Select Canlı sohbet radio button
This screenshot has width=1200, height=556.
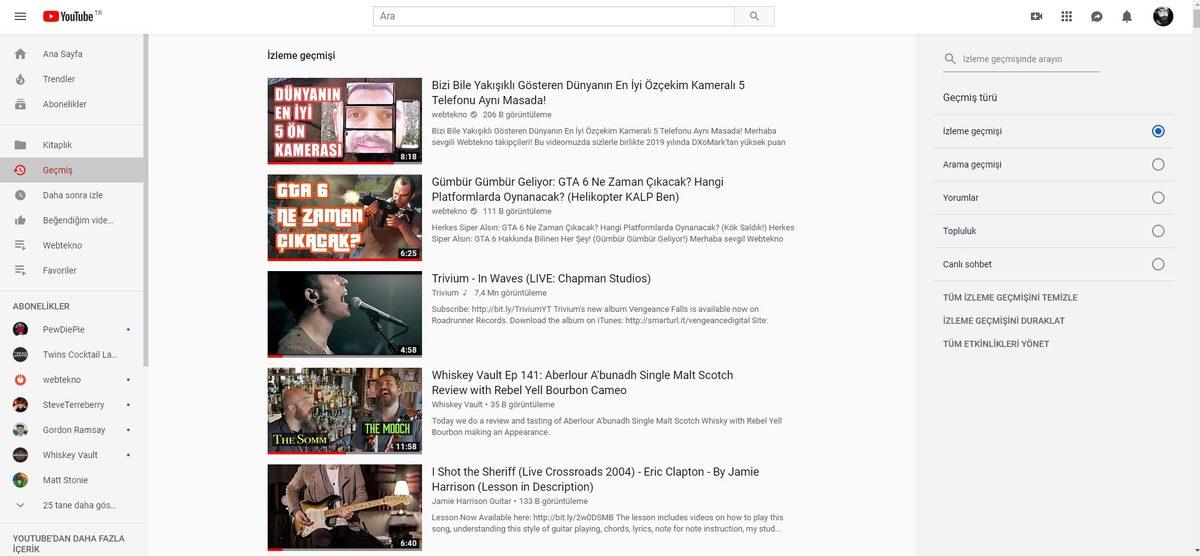pyautogui.click(x=1158, y=264)
